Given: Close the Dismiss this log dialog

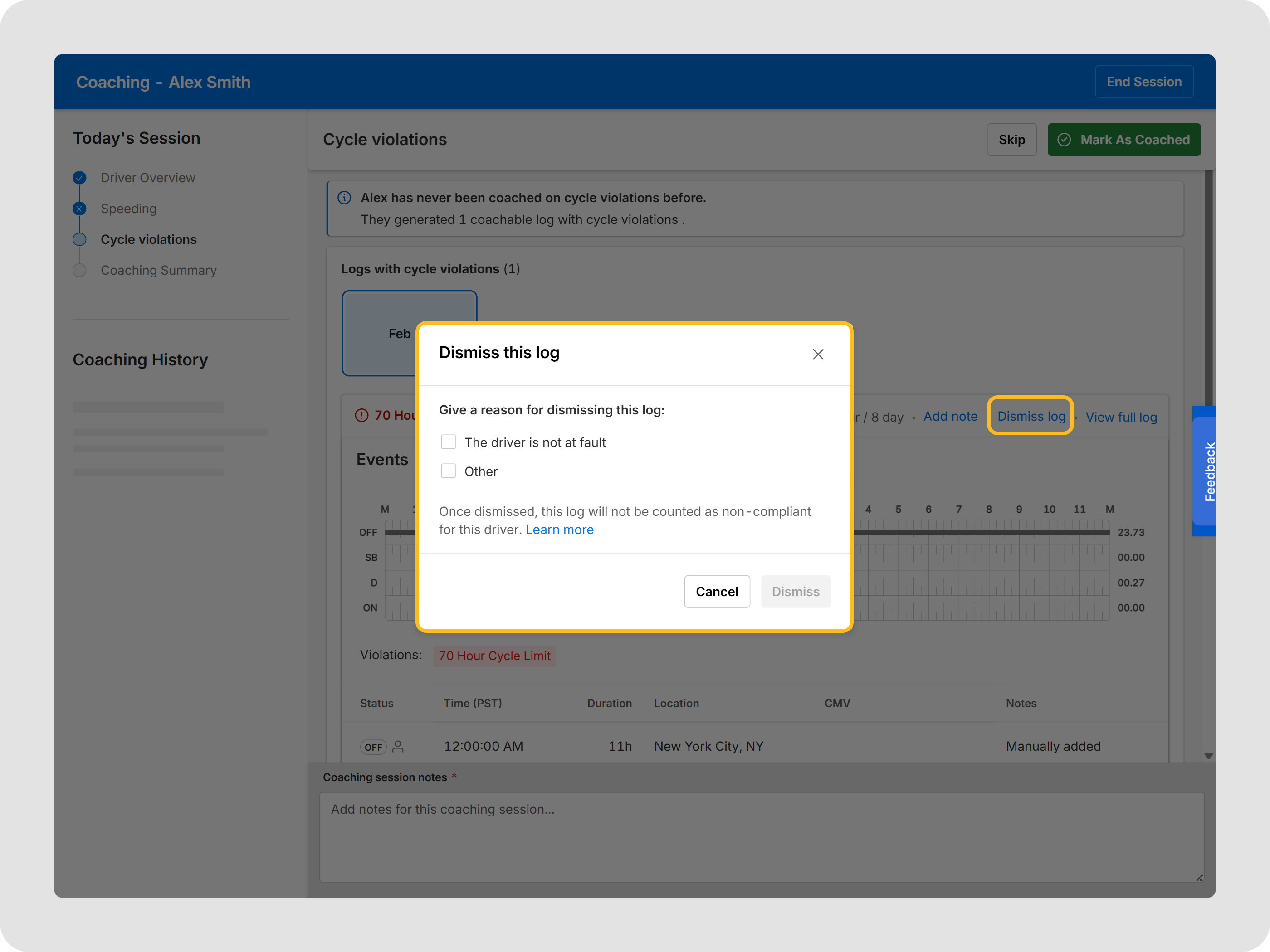Looking at the screenshot, I should point(818,355).
